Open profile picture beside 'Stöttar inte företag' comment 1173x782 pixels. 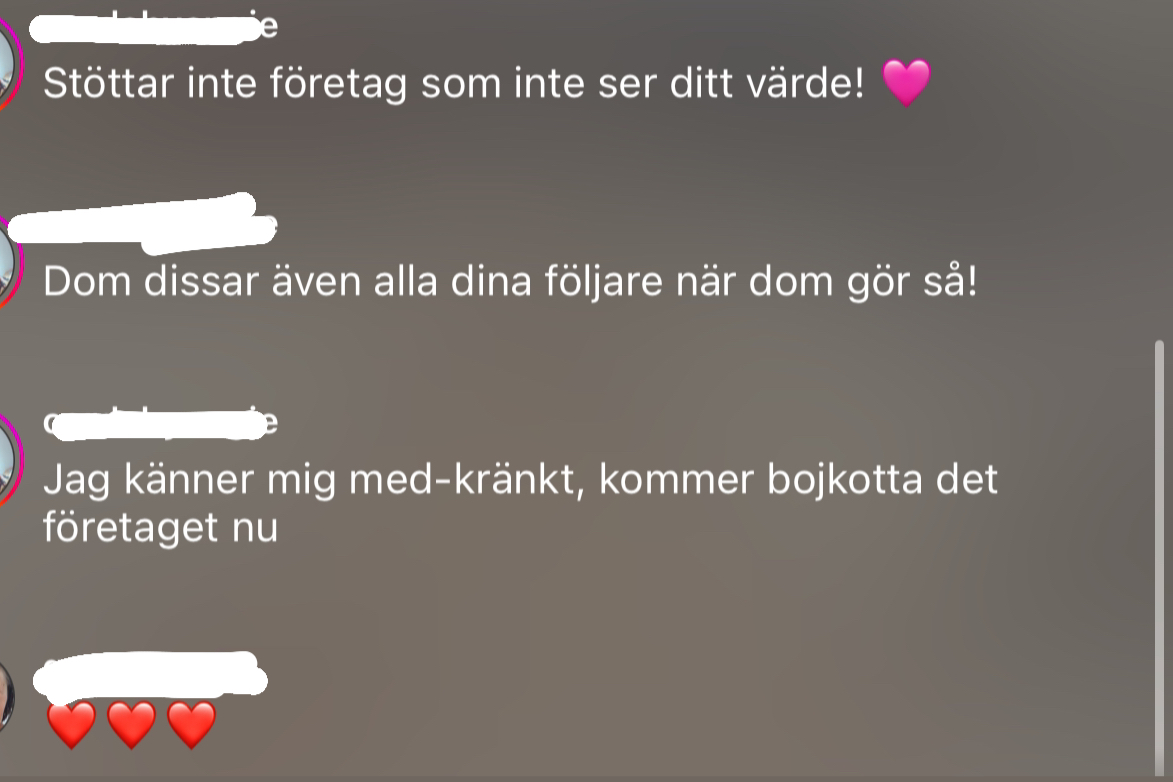(10, 66)
